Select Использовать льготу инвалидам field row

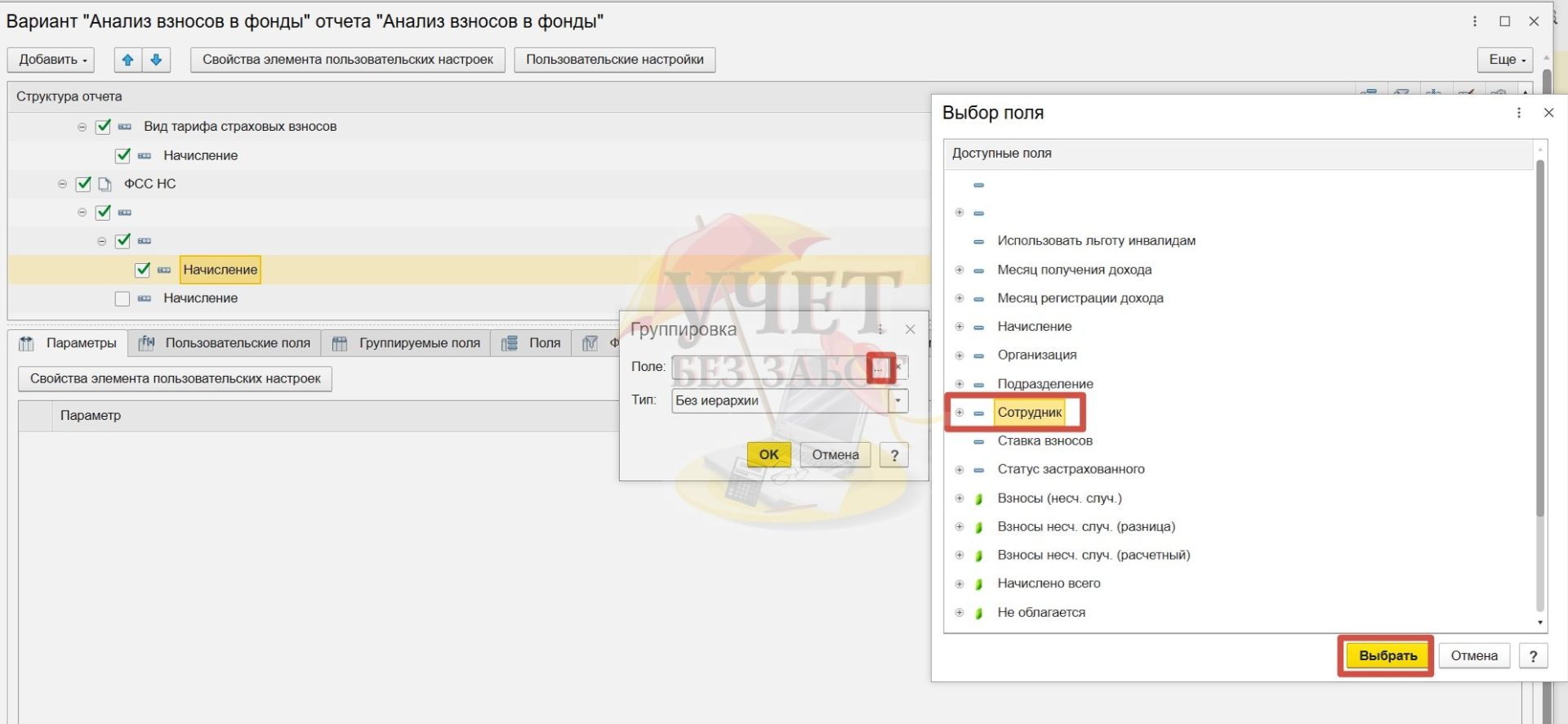point(1240,241)
